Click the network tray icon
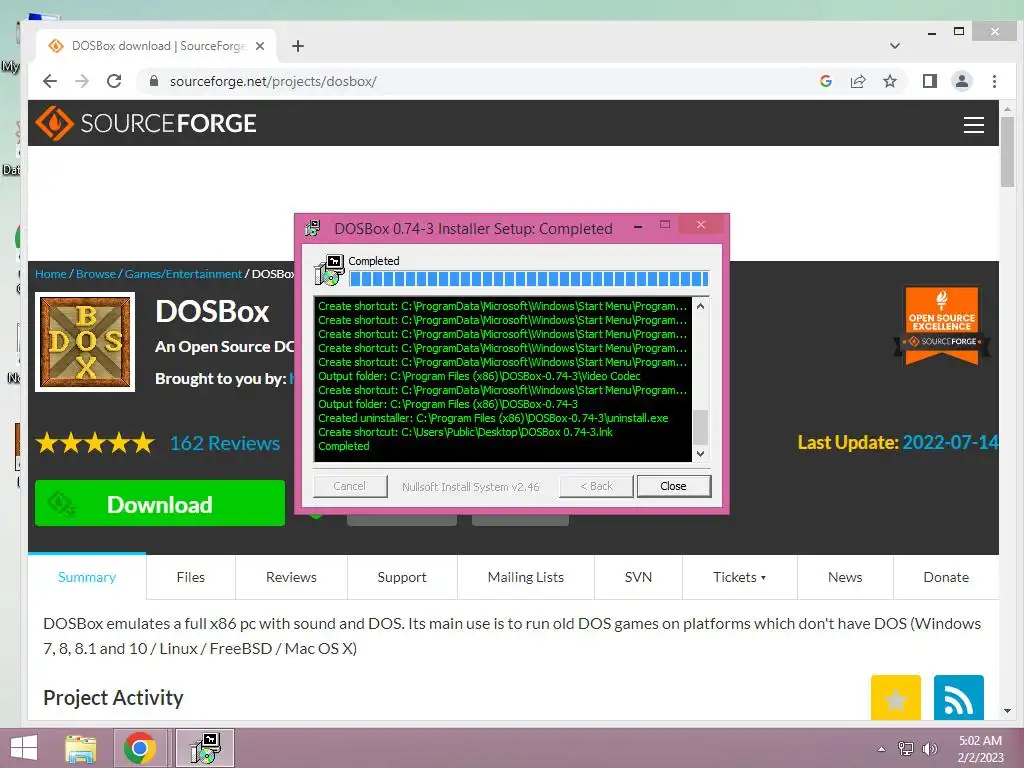1024x768 pixels. click(906, 749)
